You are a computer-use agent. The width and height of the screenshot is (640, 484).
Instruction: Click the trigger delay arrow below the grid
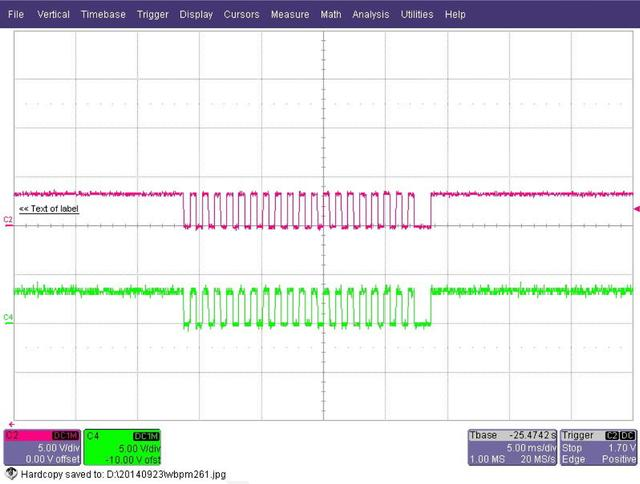(x=11, y=424)
